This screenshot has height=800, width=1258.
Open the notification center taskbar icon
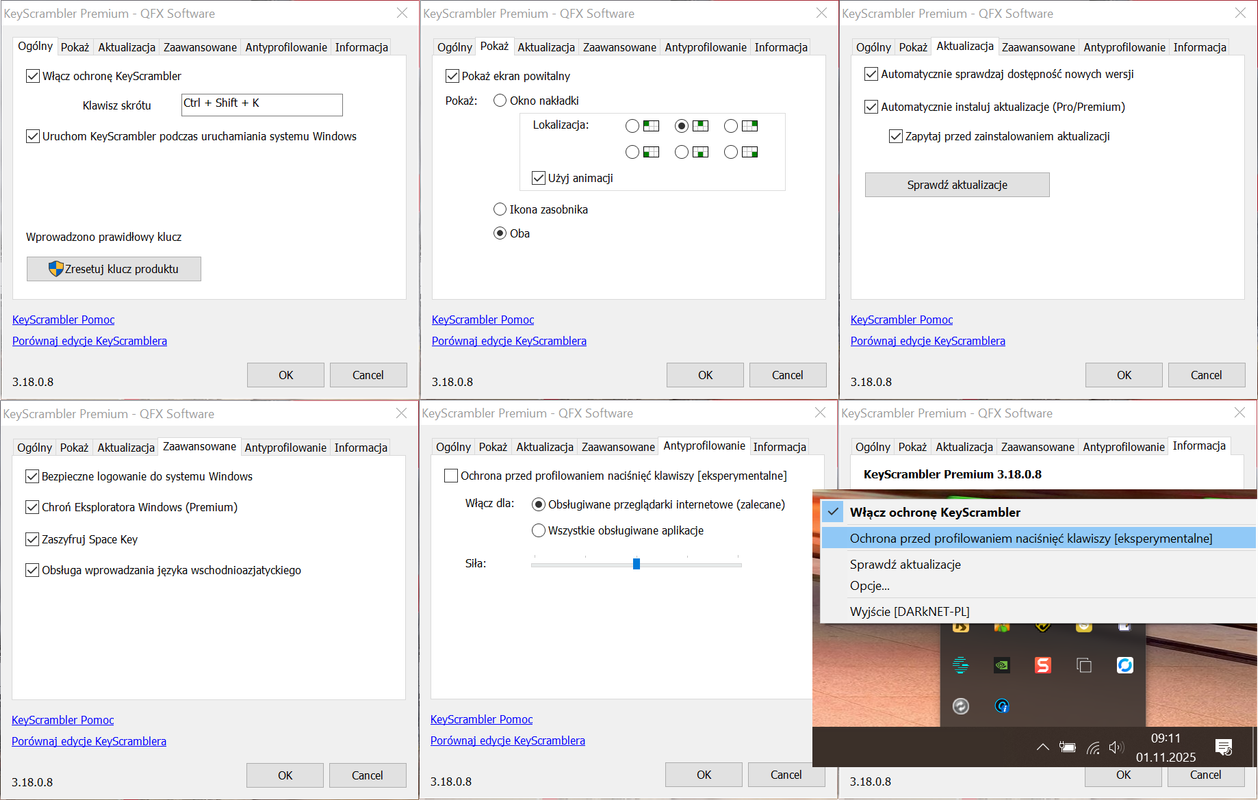pos(1222,747)
